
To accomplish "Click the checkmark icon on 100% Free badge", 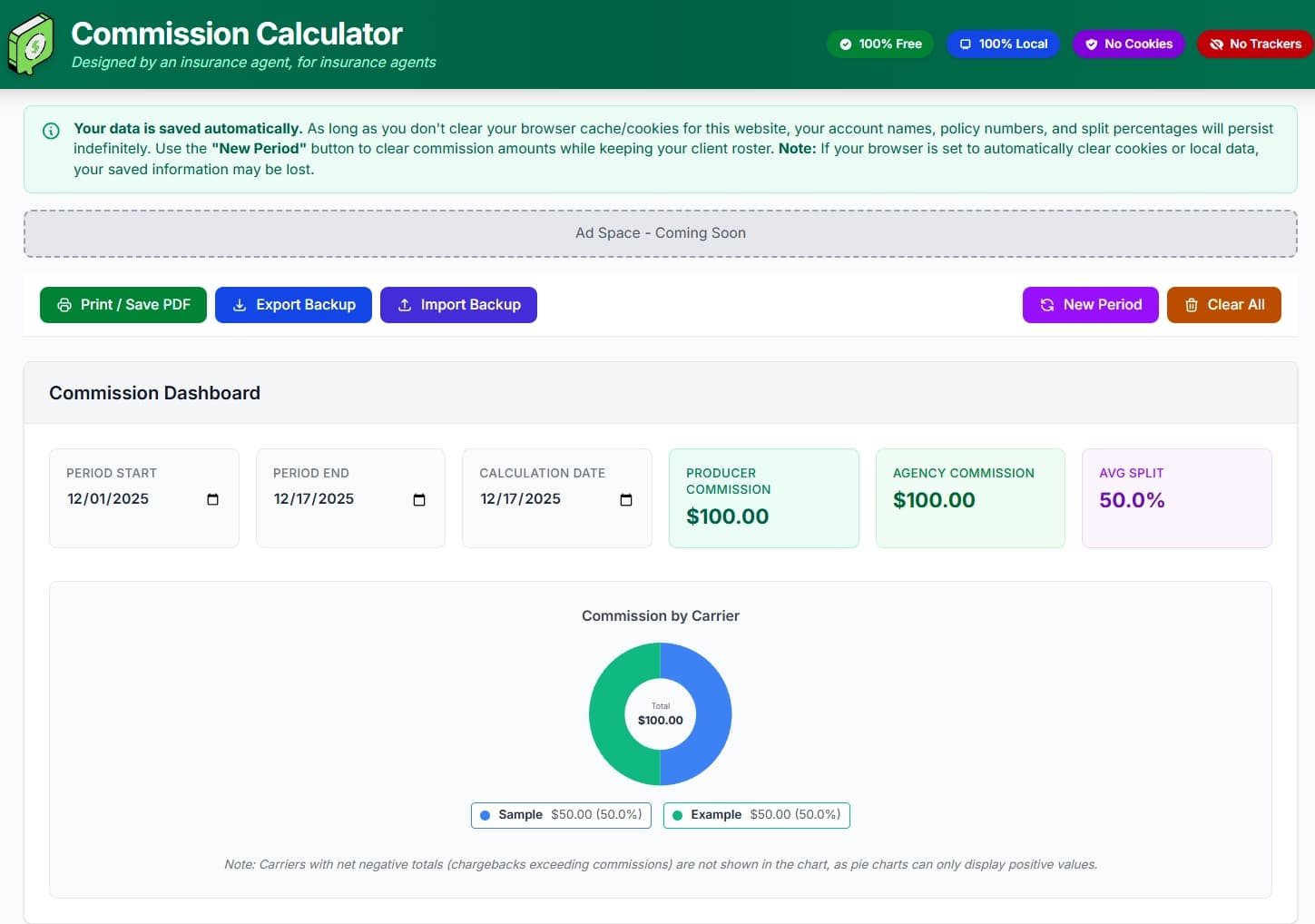I will tap(845, 43).
